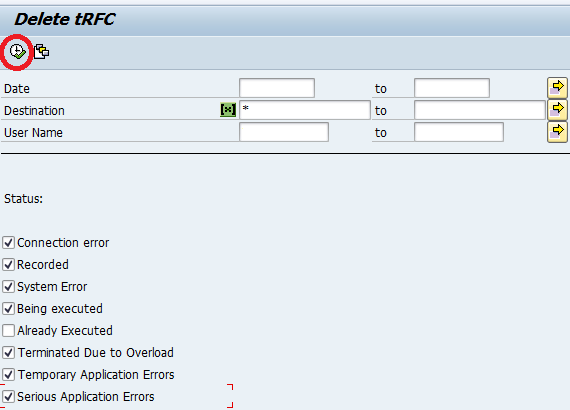Click the User Name field label

click(33, 133)
